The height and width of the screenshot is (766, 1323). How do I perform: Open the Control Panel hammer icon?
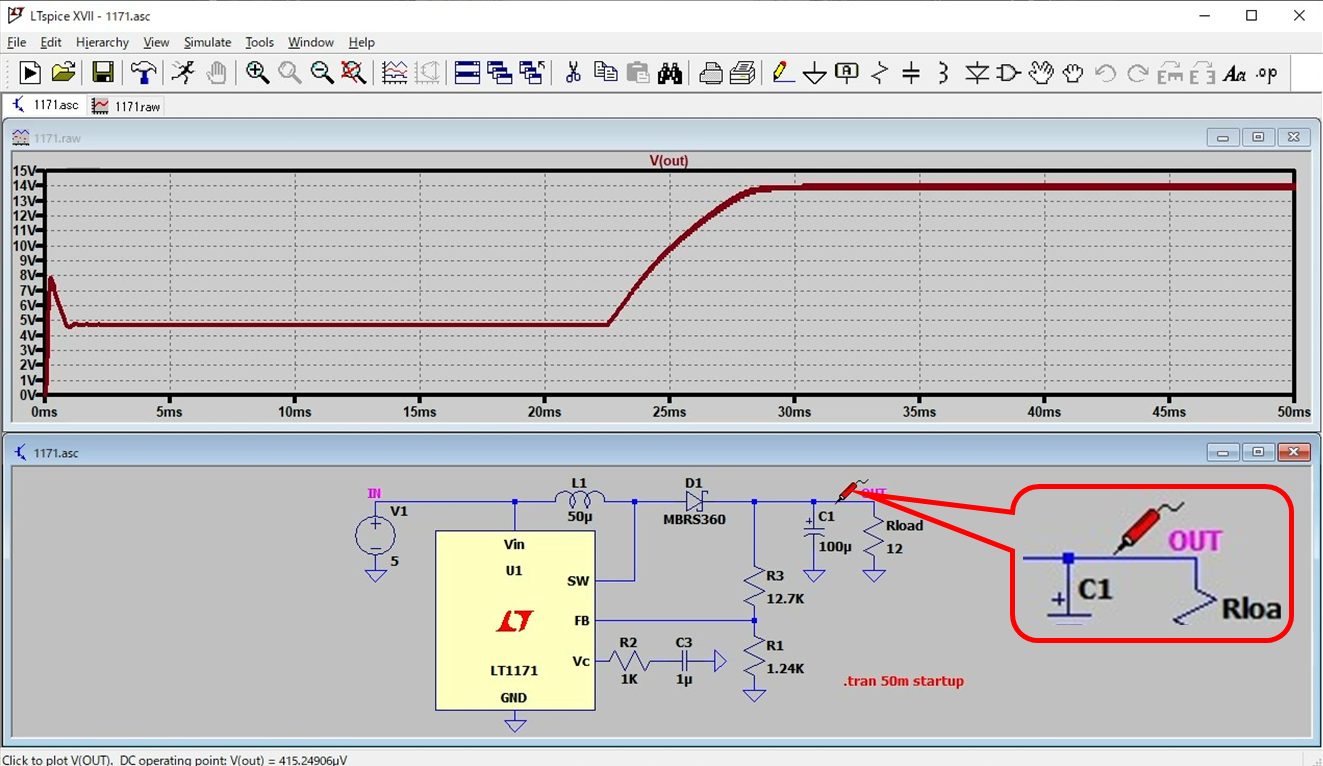(143, 72)
